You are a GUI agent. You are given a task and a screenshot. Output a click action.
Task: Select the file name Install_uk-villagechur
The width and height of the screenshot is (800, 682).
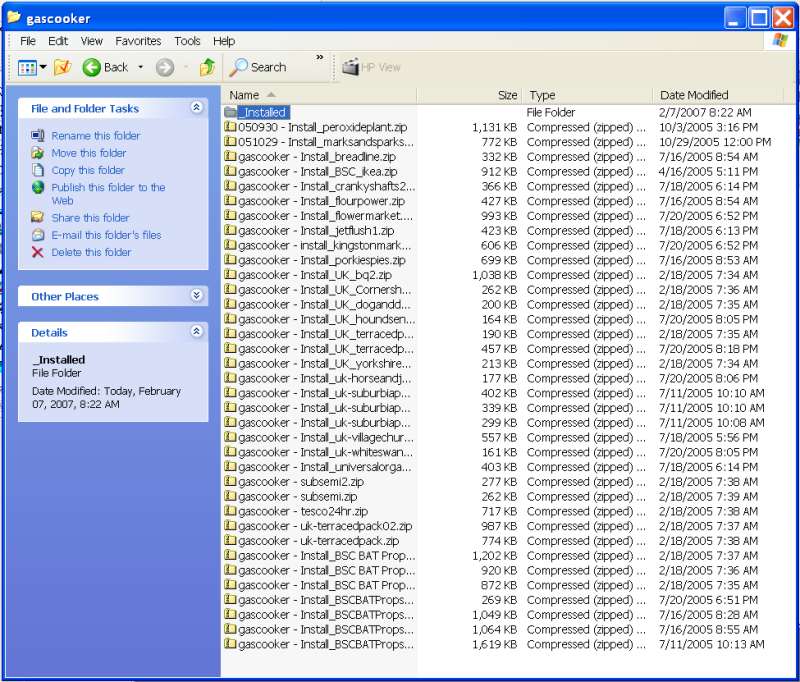pos(326,438)
